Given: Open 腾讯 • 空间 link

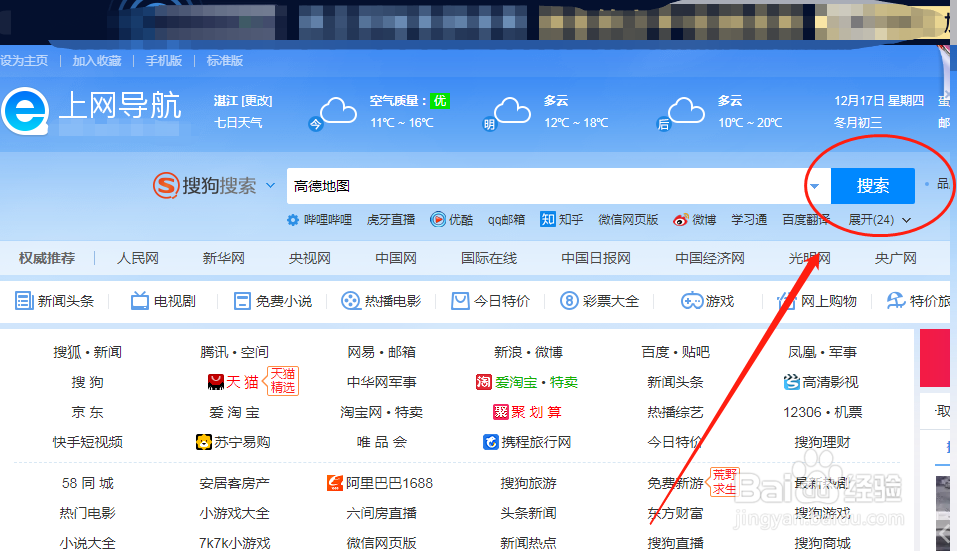Looking at the screenshot, I should [234, 352].
